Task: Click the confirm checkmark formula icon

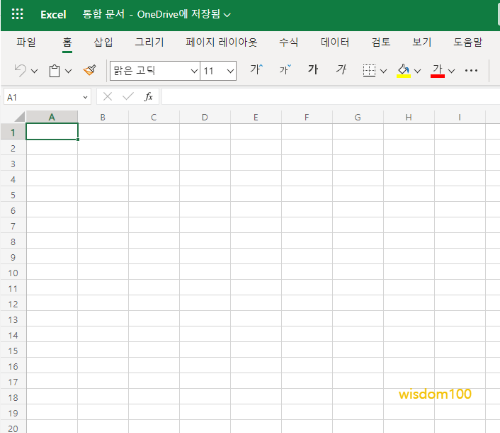Action: coord(128,97)
